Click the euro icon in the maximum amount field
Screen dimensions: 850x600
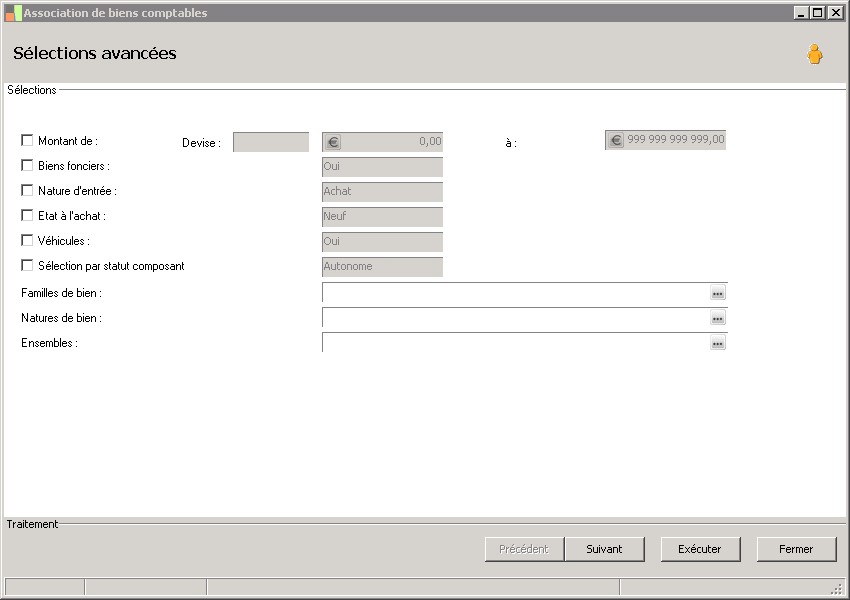(616, 140)
